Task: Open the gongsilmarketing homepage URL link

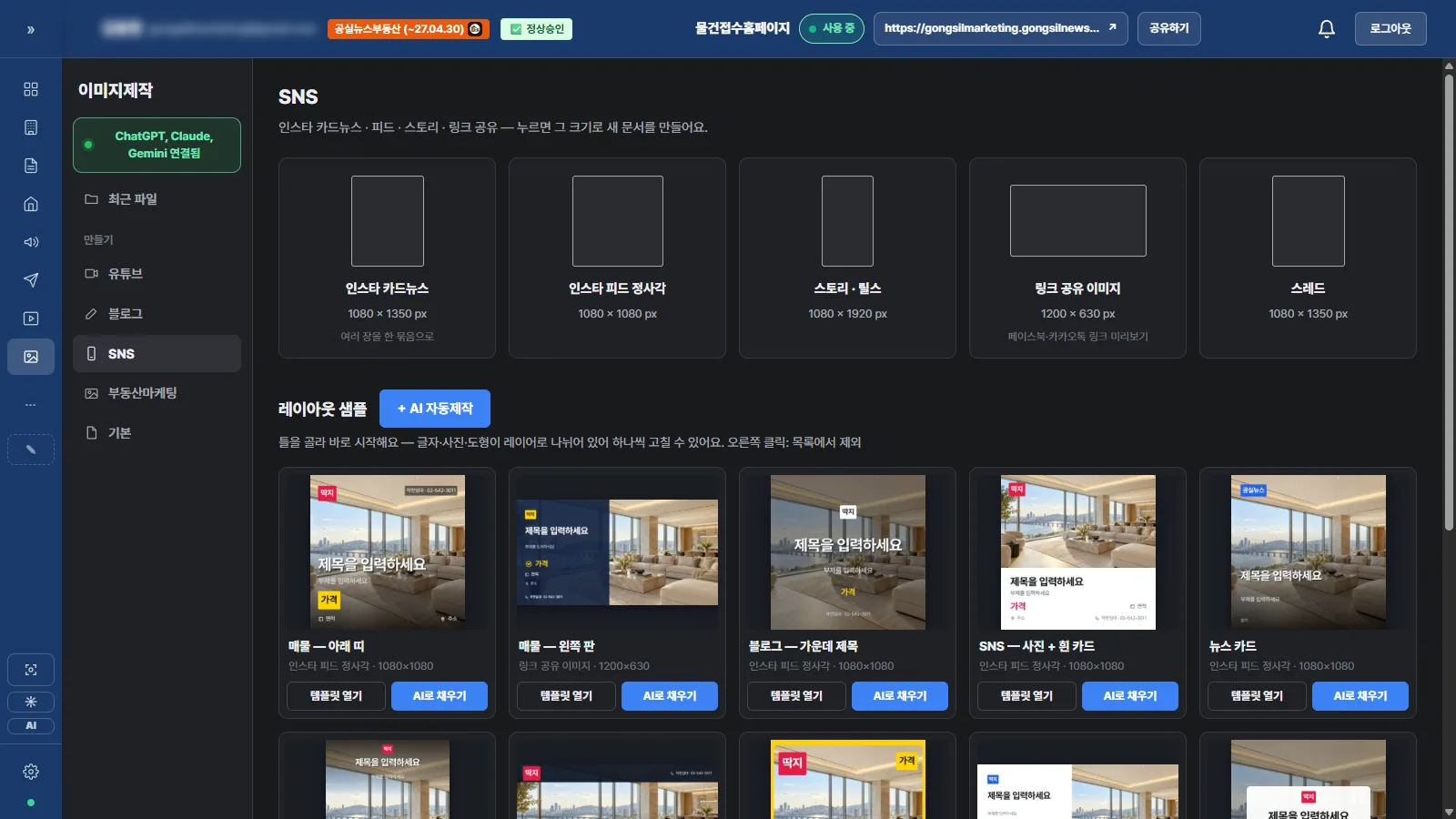Action: [x=1001, y=29]
